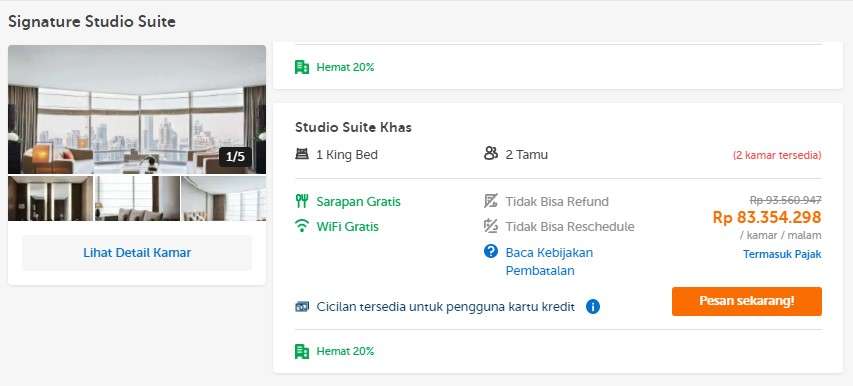Open the blue installment info icon
Image resolution: width=853 pixels, height=386 pixels.
(x=593, y=307)
